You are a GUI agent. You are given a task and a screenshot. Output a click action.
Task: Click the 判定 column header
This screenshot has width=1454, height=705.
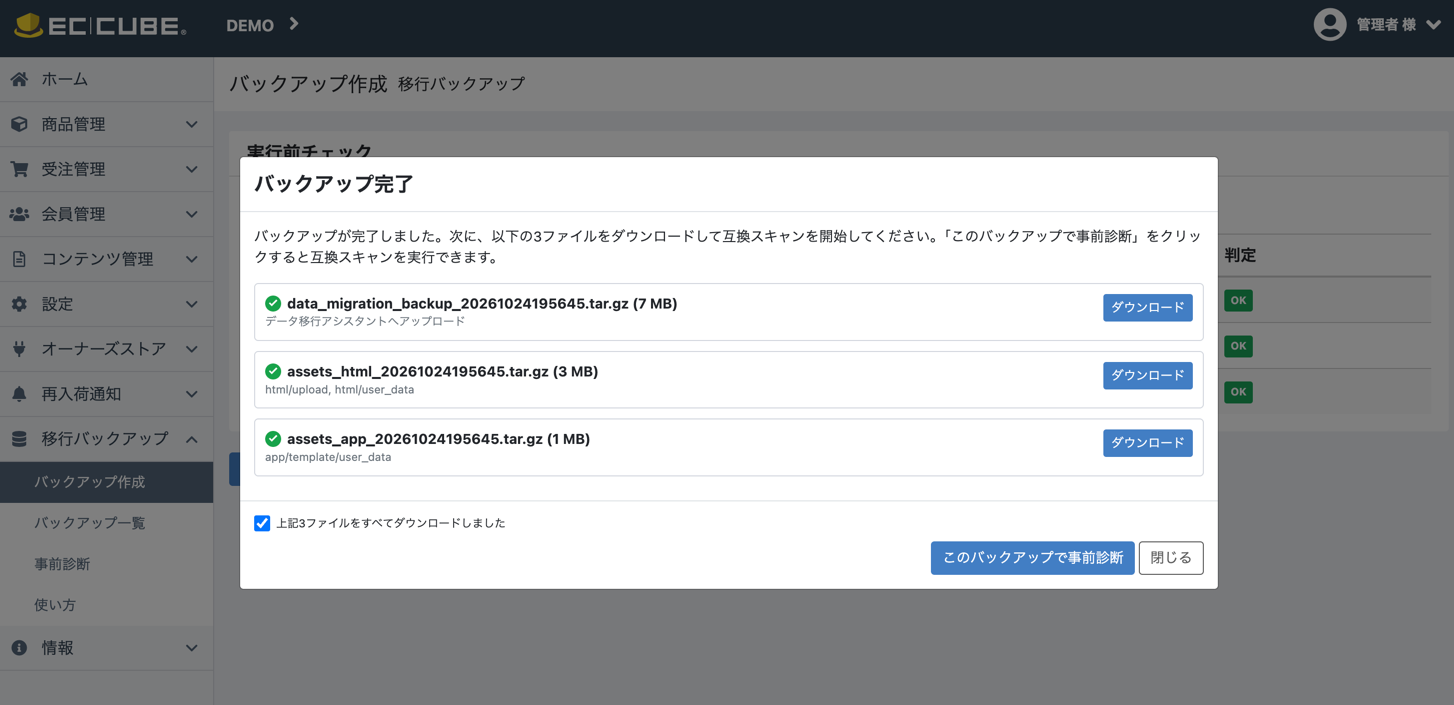tap(1240, 255)
